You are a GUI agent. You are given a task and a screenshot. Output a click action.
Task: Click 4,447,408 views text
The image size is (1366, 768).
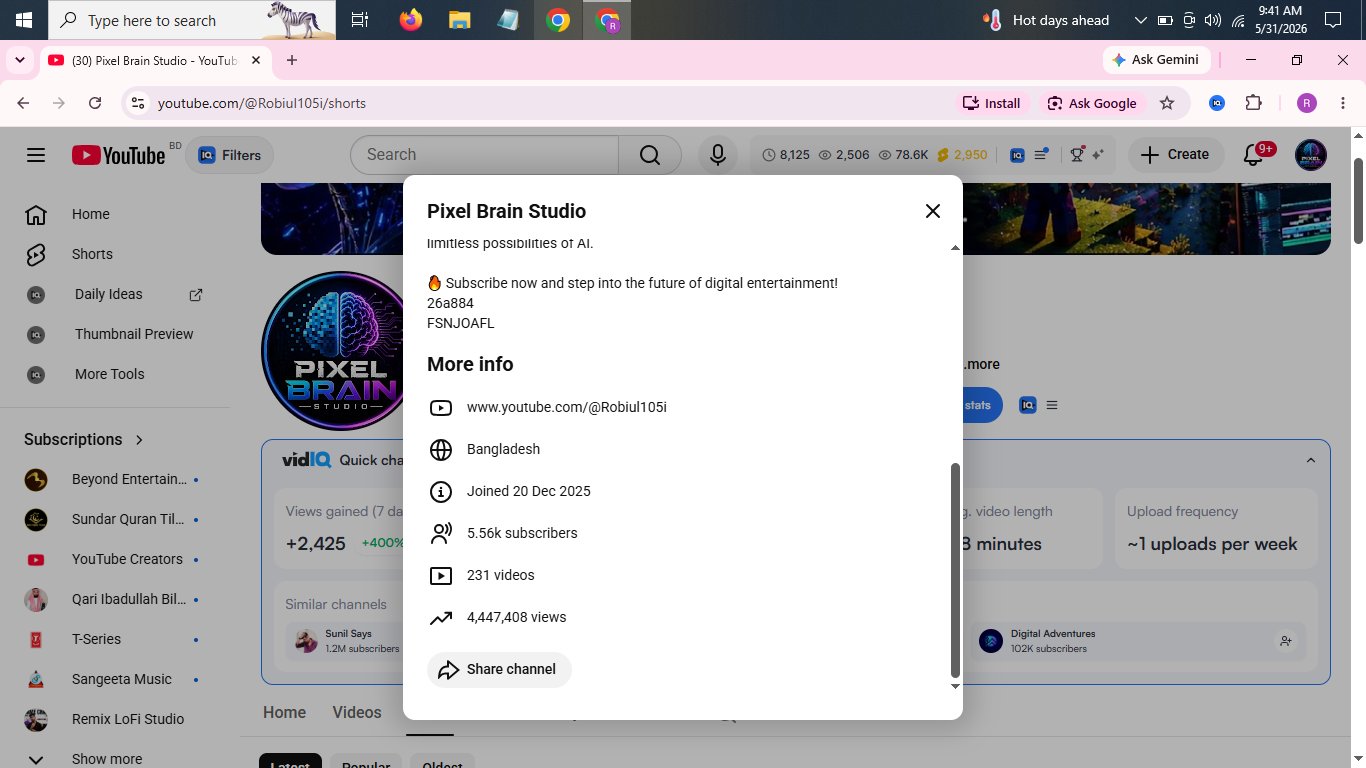[x=516, y=617]
